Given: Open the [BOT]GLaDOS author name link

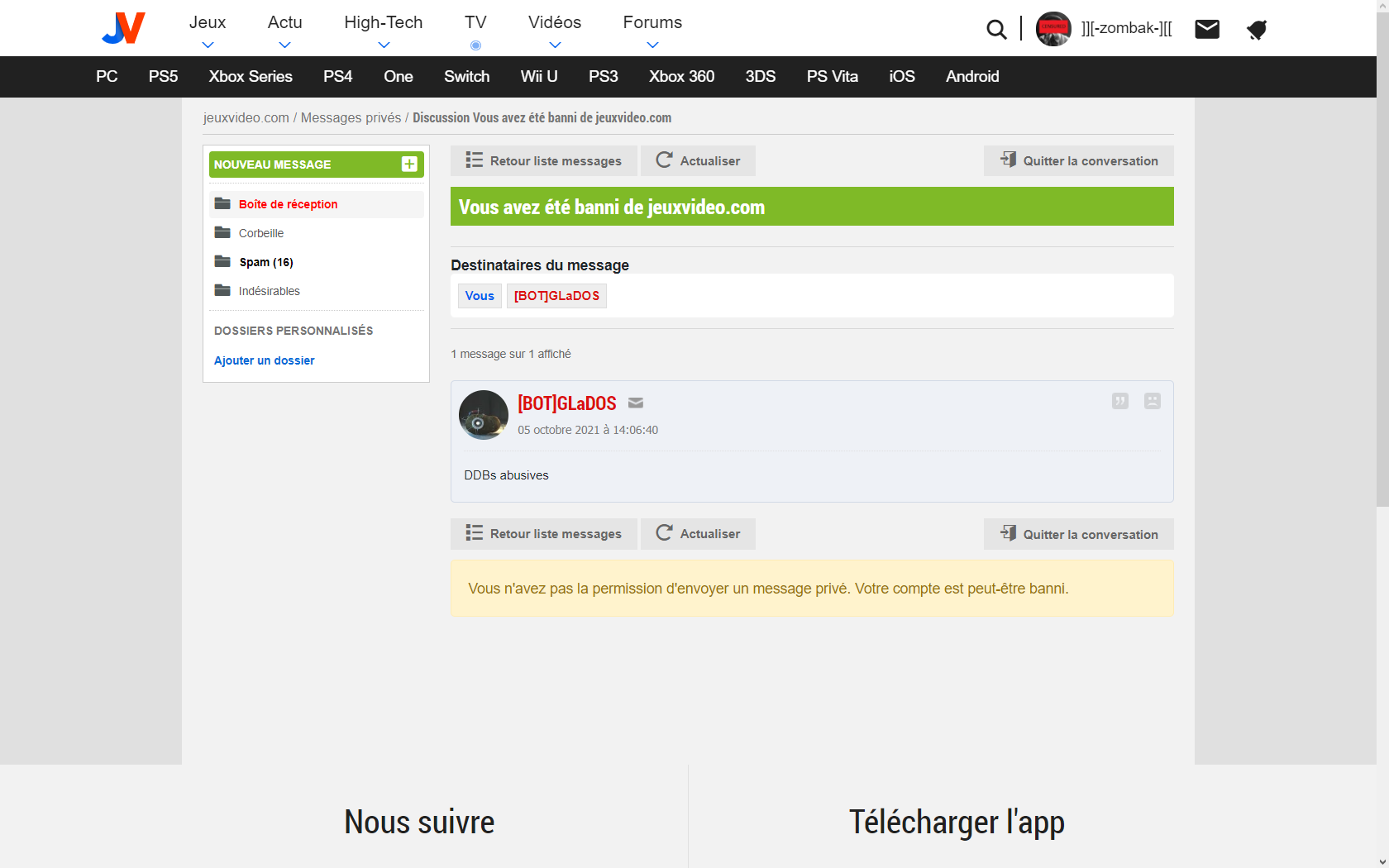Looking at the screenshot, I should [x=567, y=403].
